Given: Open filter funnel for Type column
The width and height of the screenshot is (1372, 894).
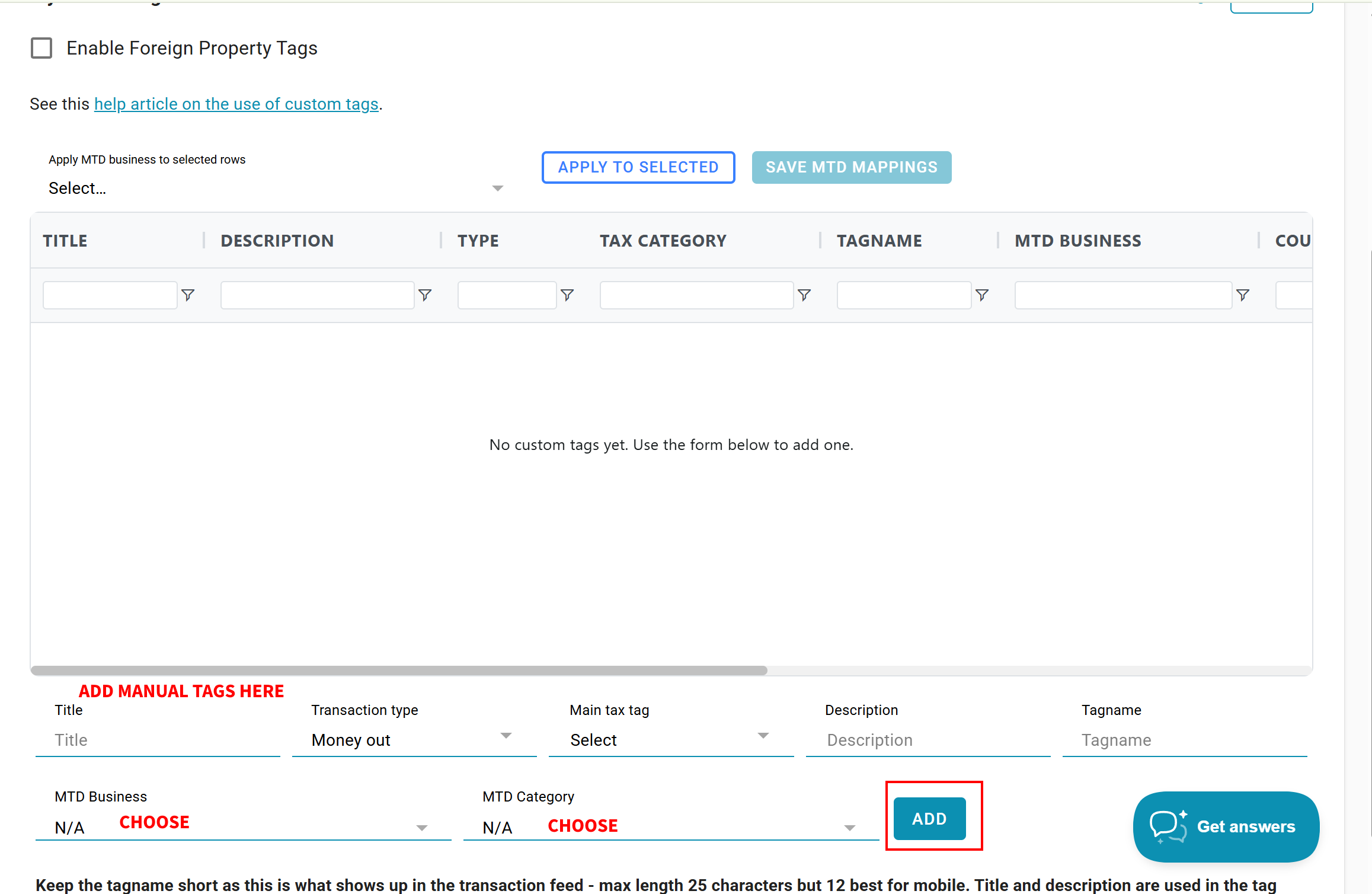Looking at the screenshot, I should tap(567, 295).
